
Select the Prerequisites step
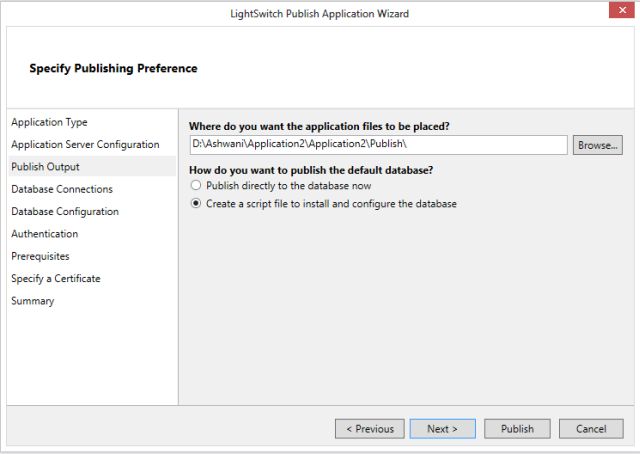[40, 256]
